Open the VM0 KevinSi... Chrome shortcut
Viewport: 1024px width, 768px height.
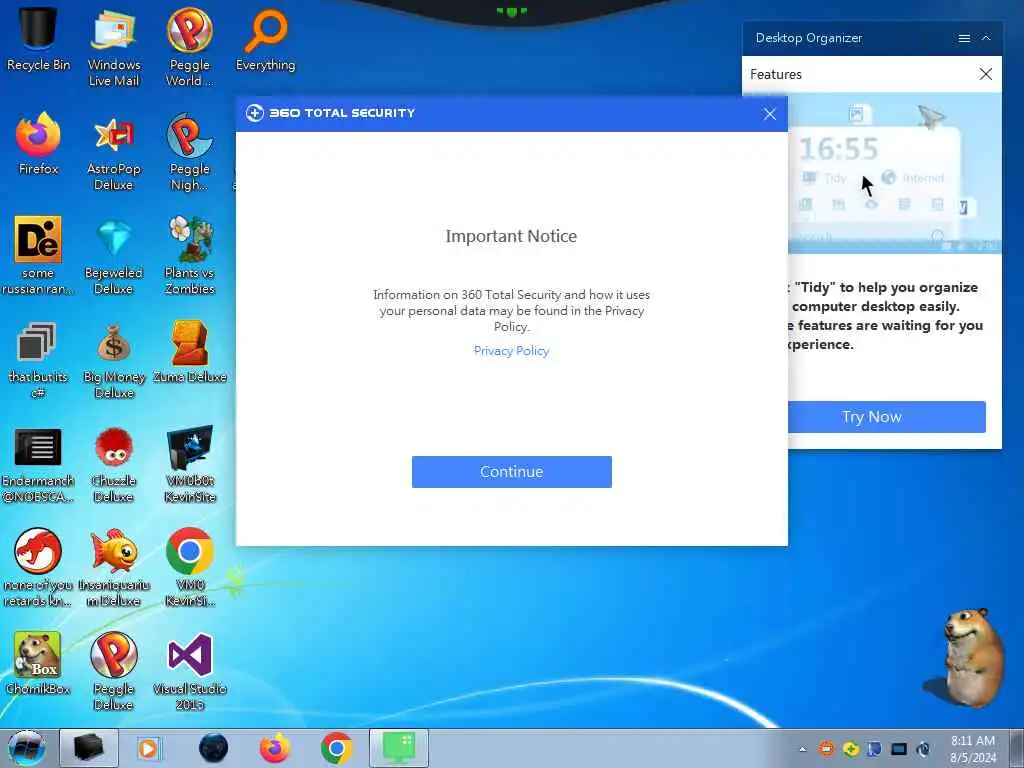(189, 566)
